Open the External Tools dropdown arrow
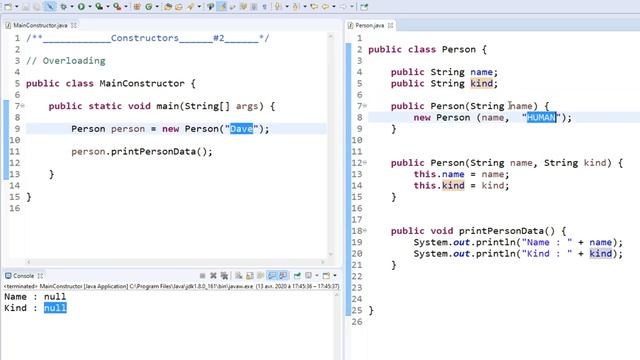Viewport: 640px width, 360px height. click(x=126, y=7)
